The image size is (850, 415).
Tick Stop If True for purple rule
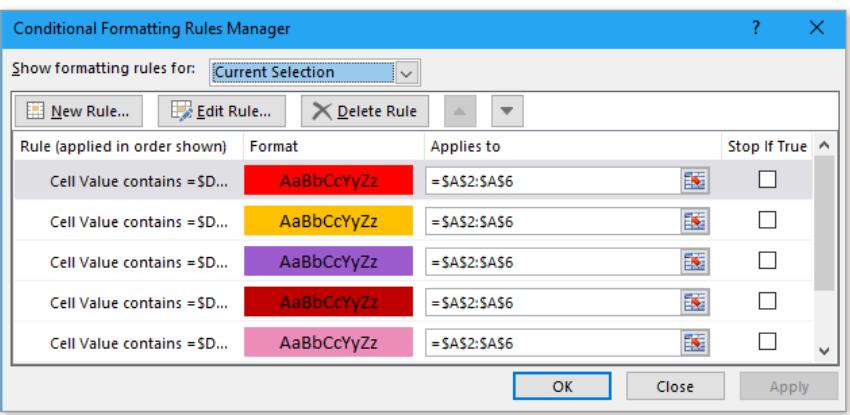(x=768, y=260)
